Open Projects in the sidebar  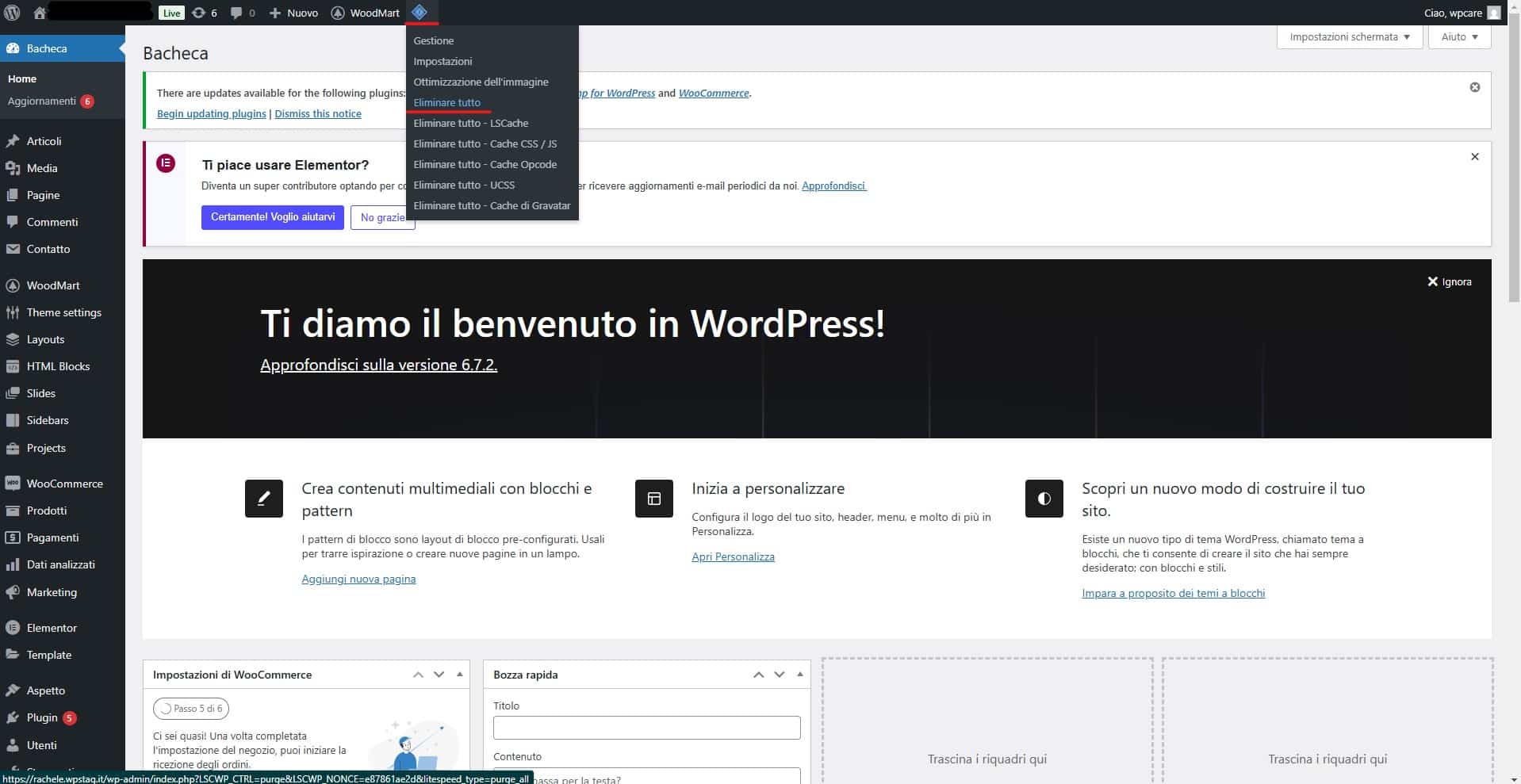[63, 448]
